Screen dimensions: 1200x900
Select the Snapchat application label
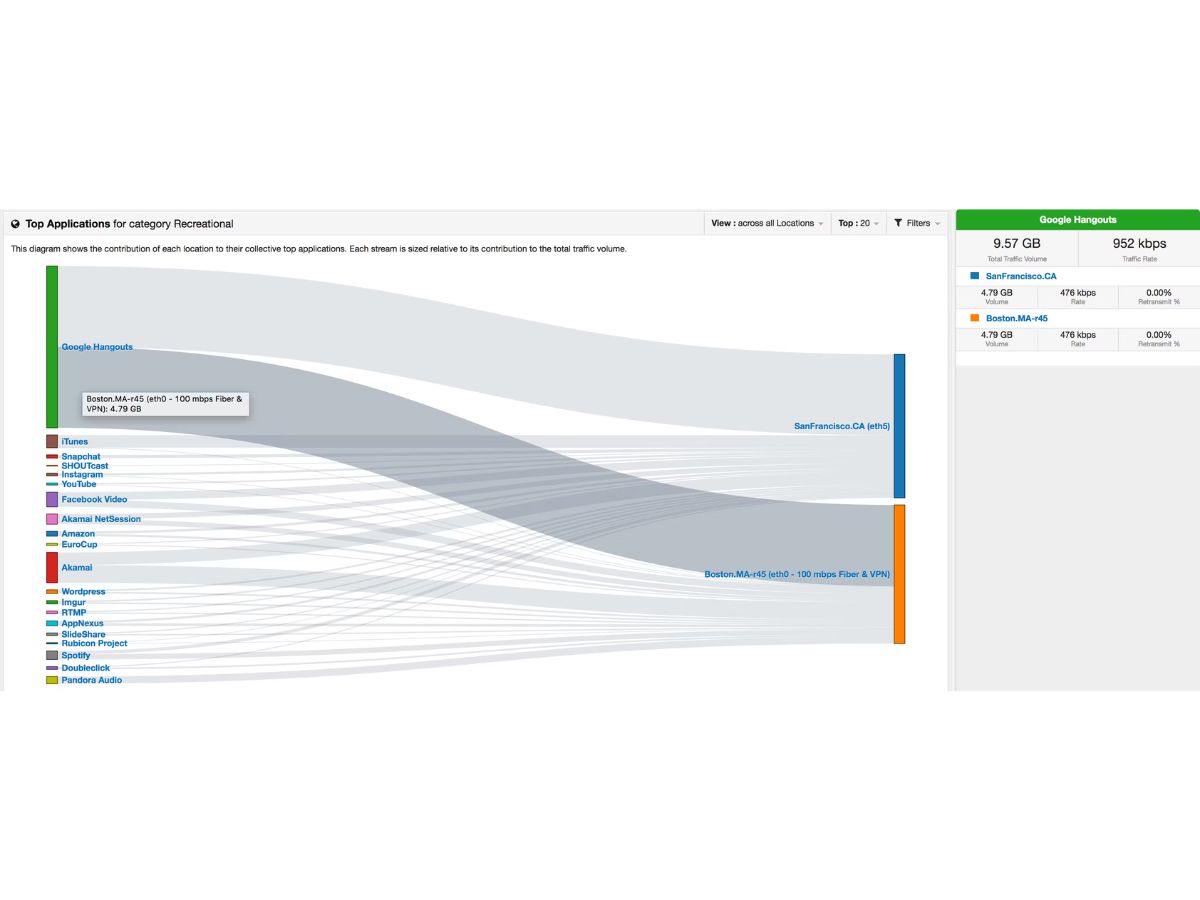click(81, 456)
